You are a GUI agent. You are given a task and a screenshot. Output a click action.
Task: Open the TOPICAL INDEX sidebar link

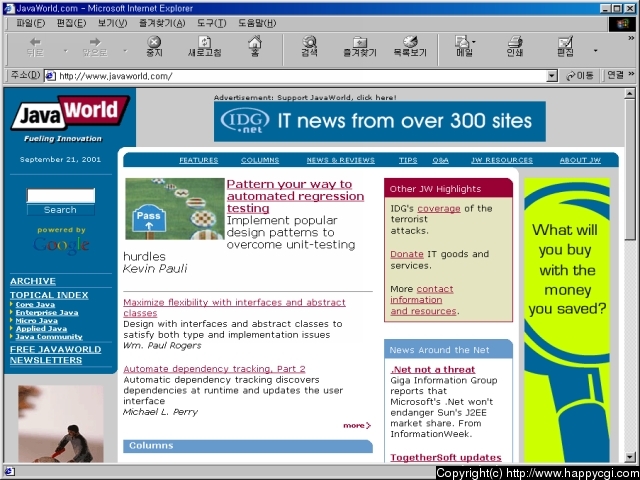(49, 295)
